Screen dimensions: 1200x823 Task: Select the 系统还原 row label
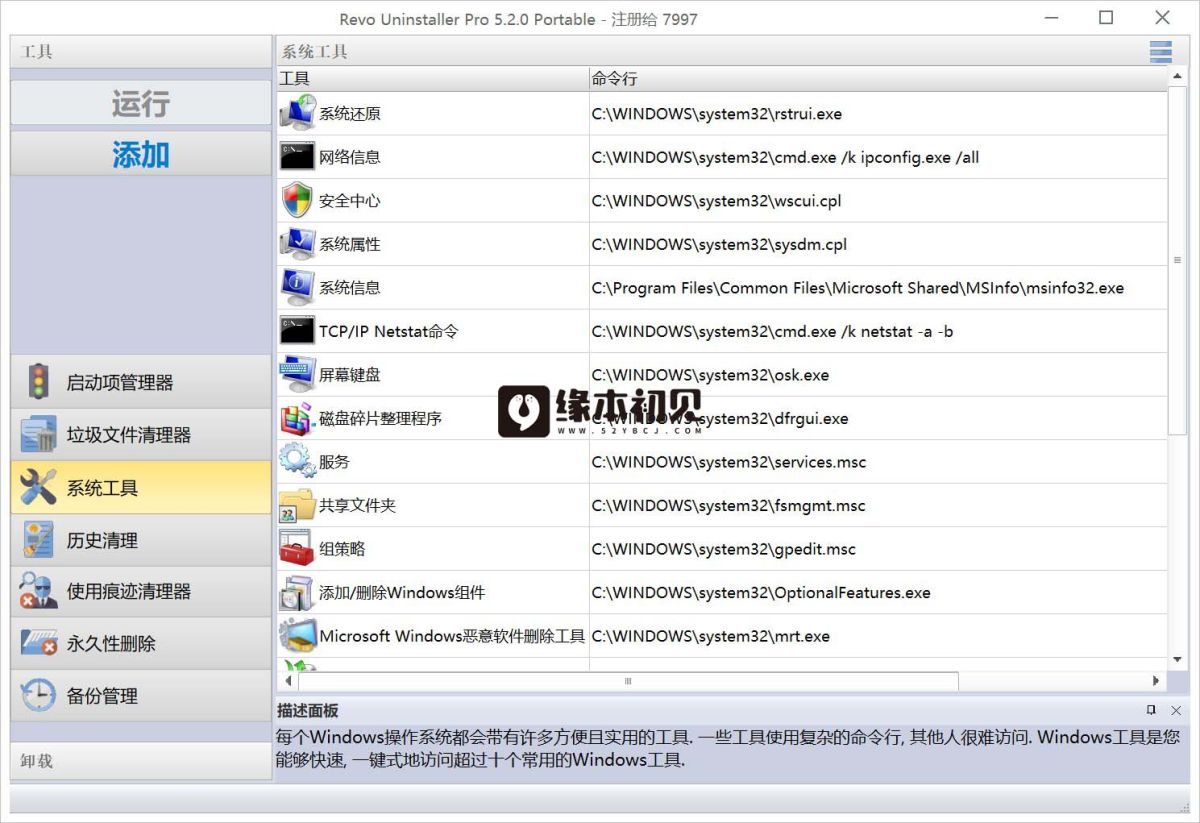[x=349, y=114]
